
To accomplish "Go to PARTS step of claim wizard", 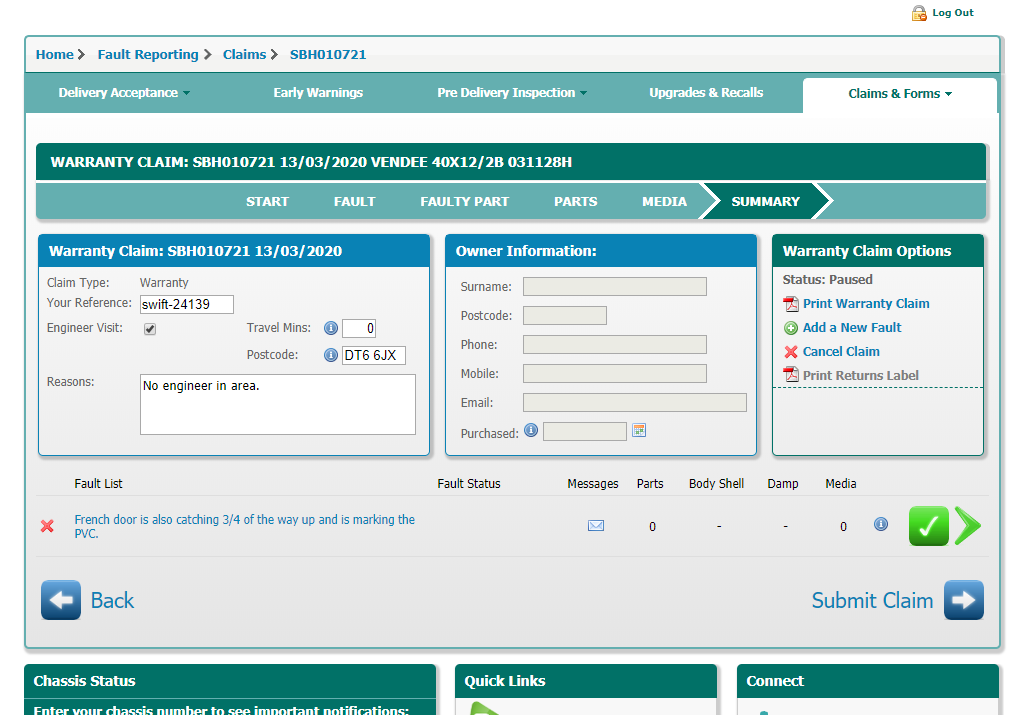I will coord(576,202).
